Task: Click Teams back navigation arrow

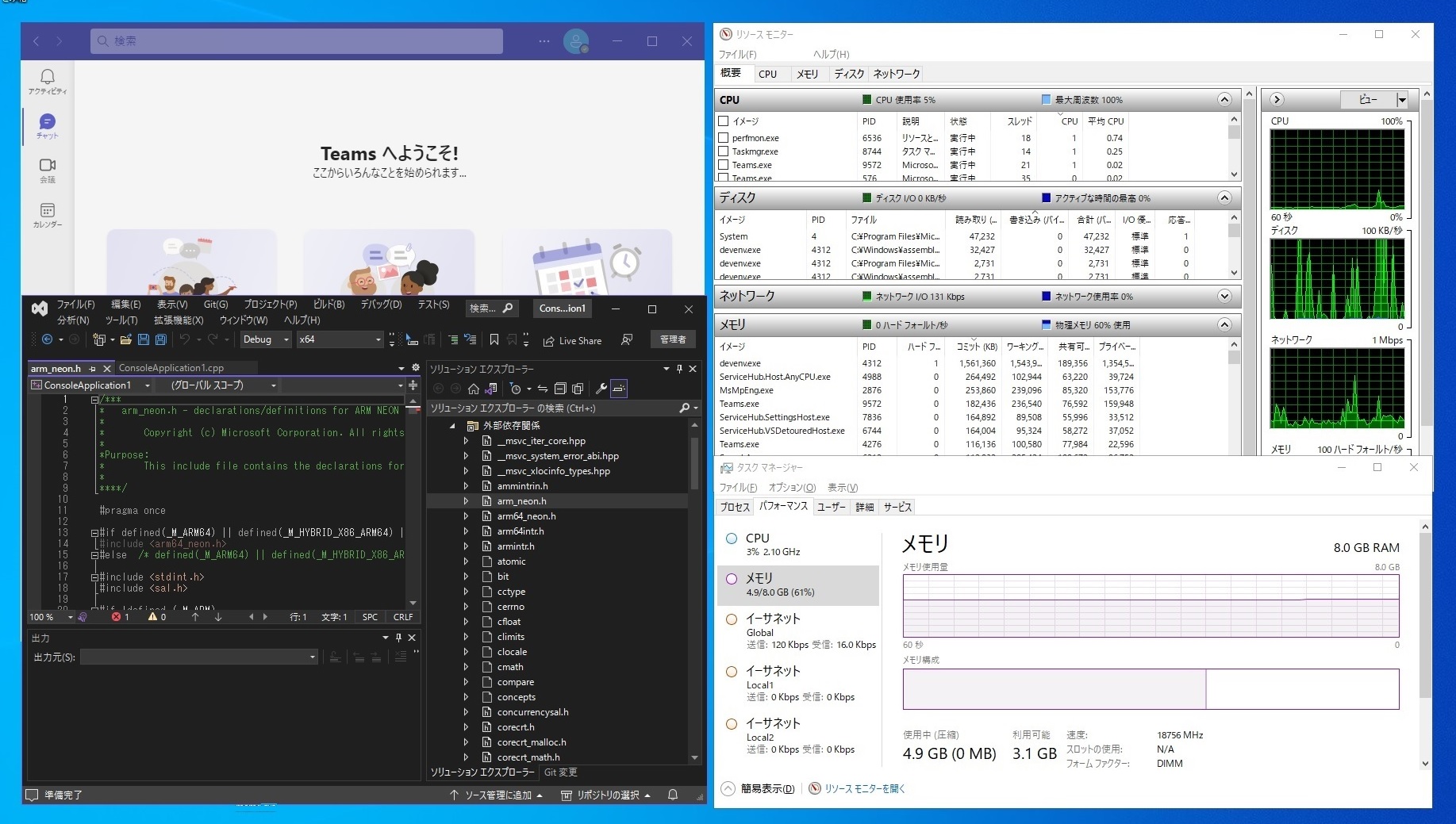Action: [x=36, y=41]
